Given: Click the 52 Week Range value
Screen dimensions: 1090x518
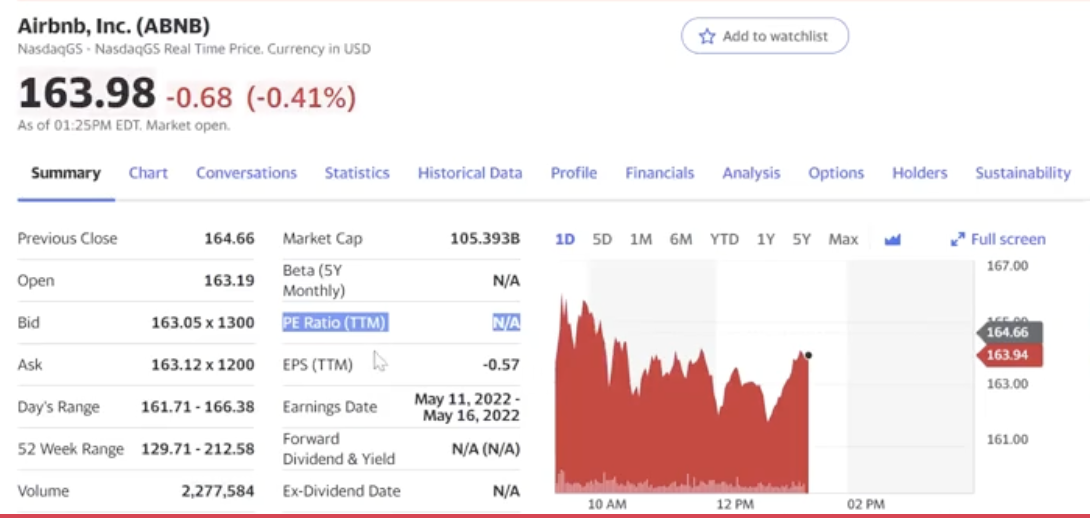Looking at the screenshot, I should 198,449.
